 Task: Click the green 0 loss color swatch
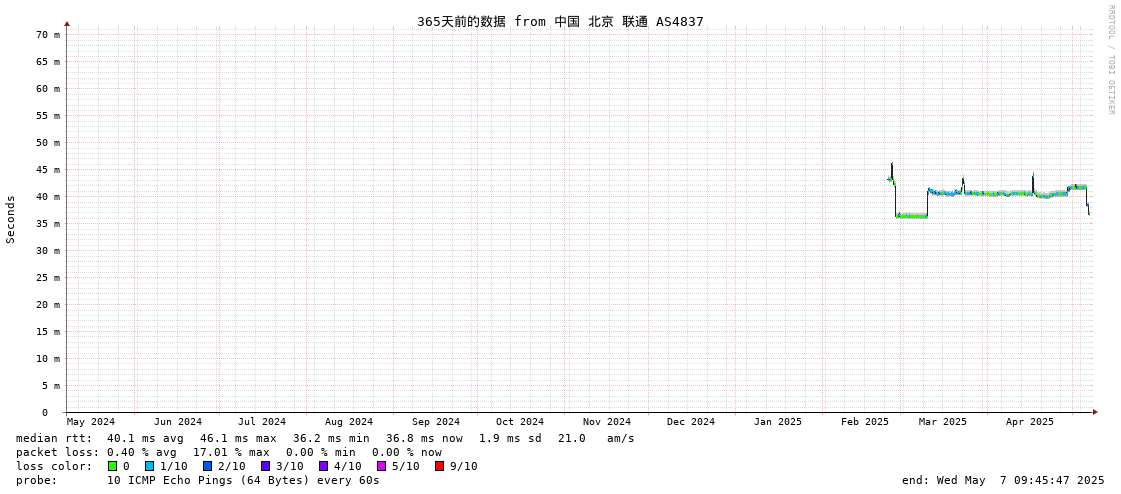click(x=112, y=466)
